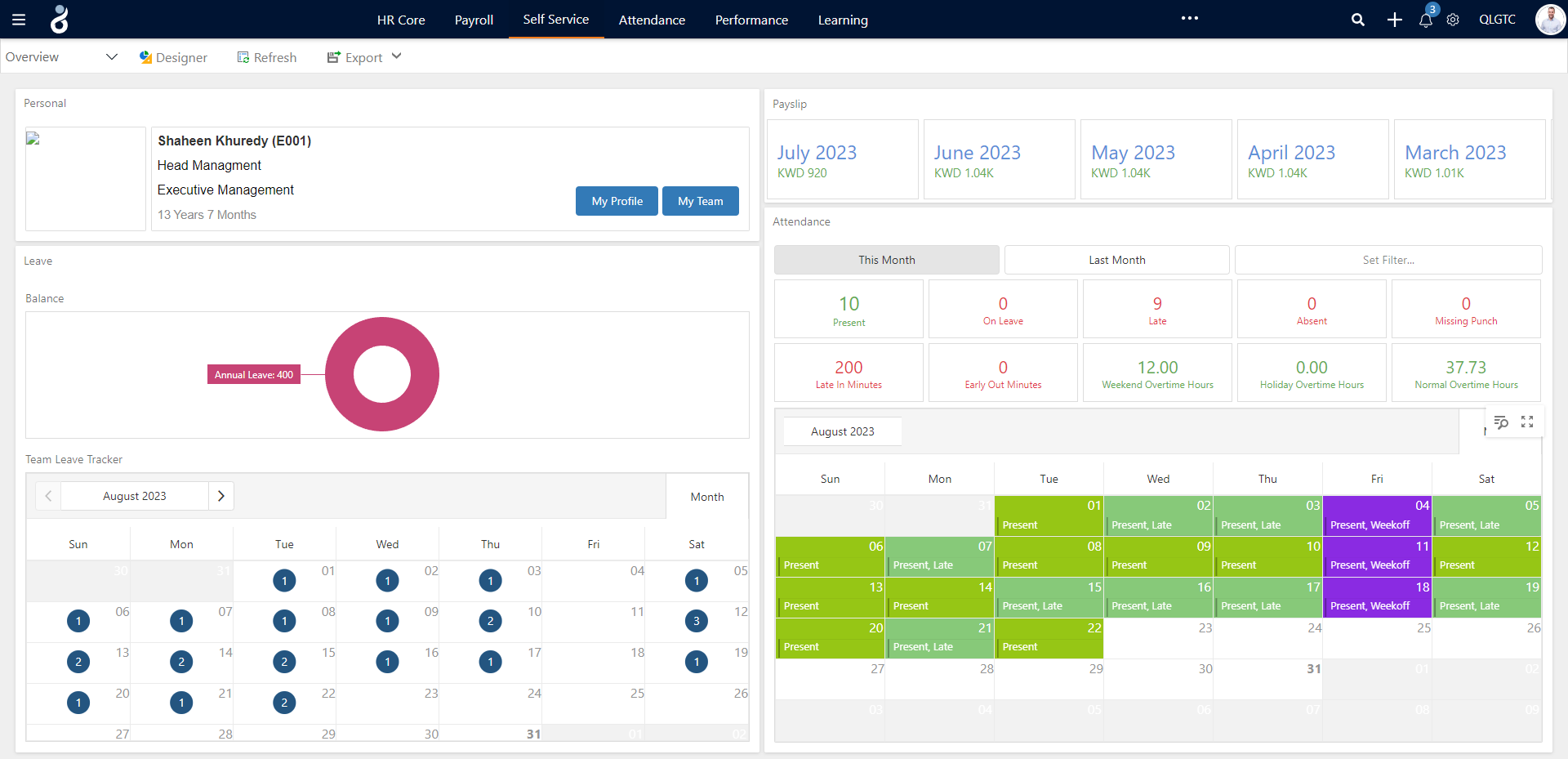Toggle Month view in Team Leave Tracker
The height and width of the screenshot is (759, 1568).
pos(706,496)
